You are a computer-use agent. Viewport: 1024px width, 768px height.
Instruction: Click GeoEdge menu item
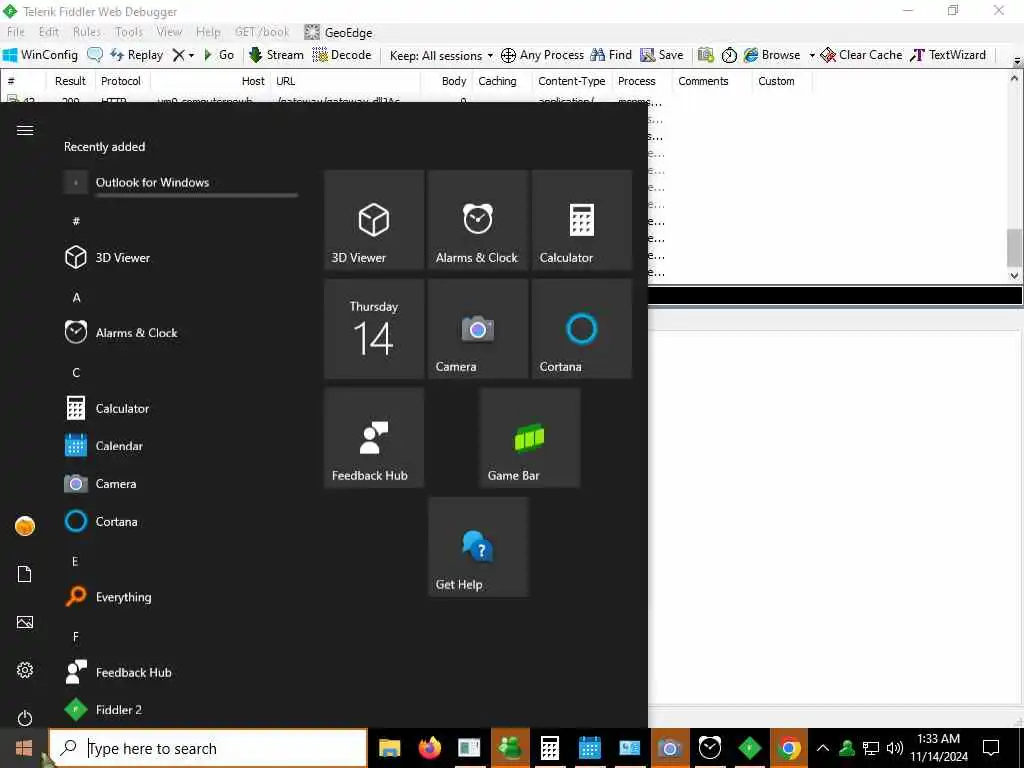[x=338, y=32]
